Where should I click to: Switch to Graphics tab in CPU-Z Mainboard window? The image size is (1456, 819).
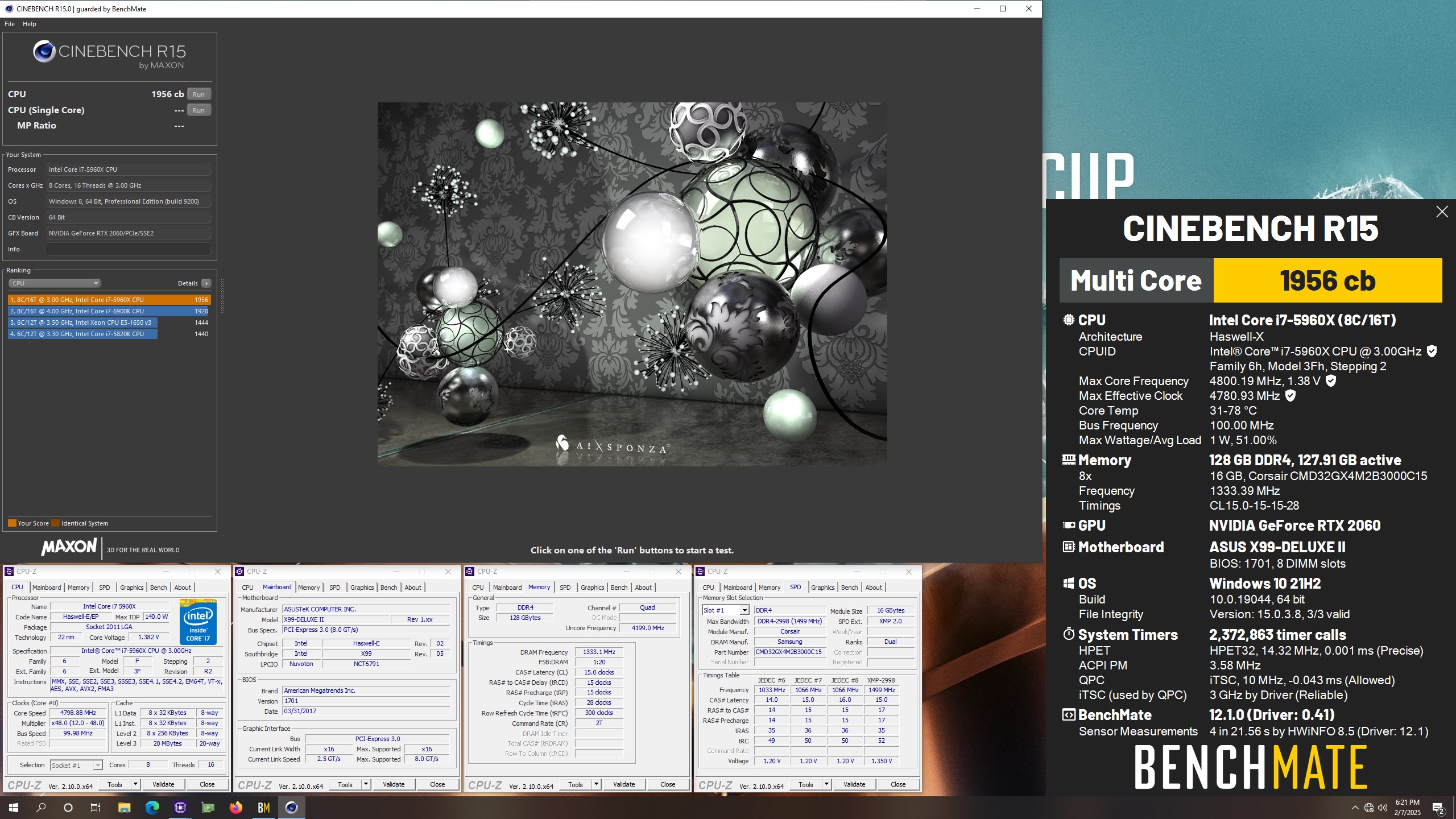point(362,588)
